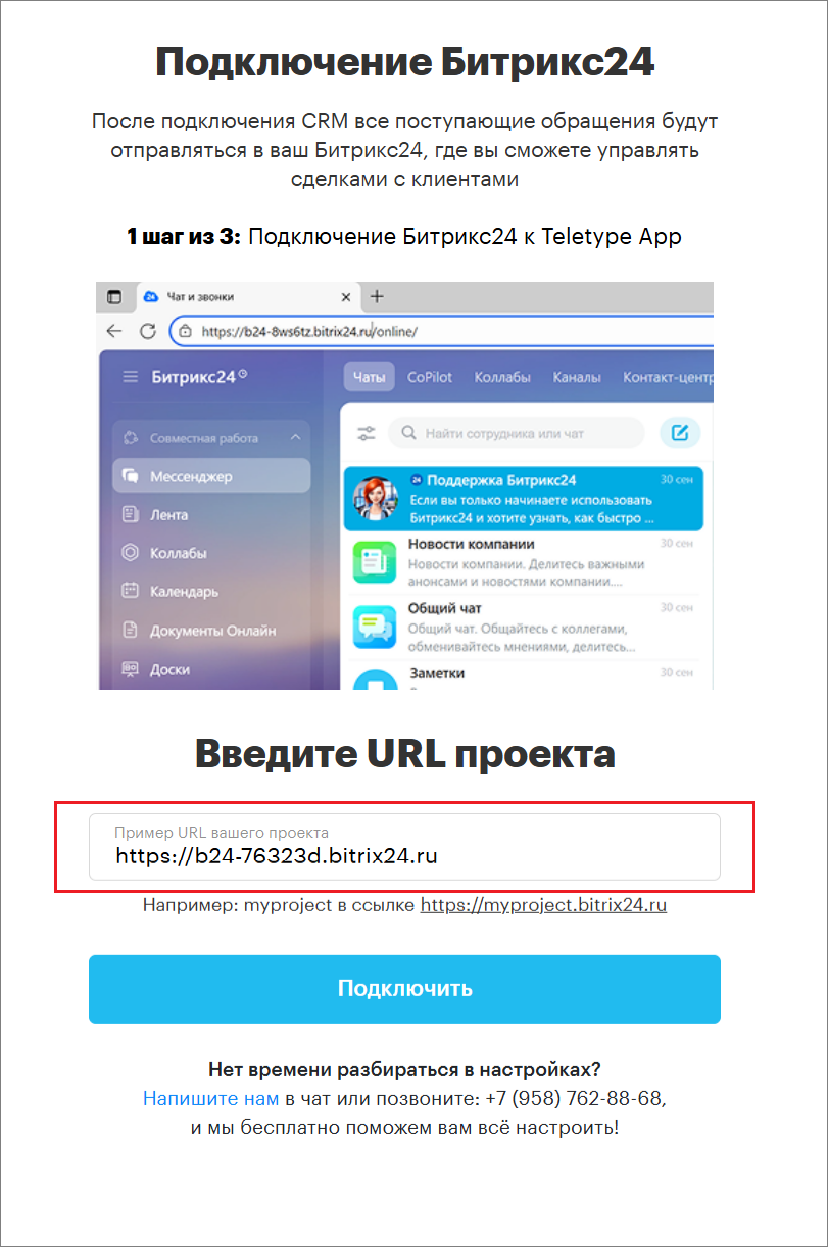Click the new chat compose icon
This screenshot has height=1250, width=828.
(680, 433)
